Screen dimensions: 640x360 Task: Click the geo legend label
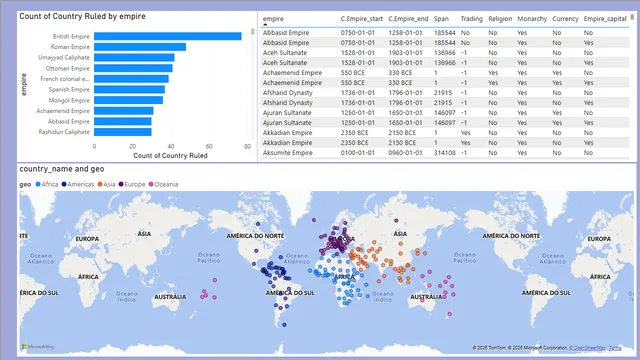25,184
